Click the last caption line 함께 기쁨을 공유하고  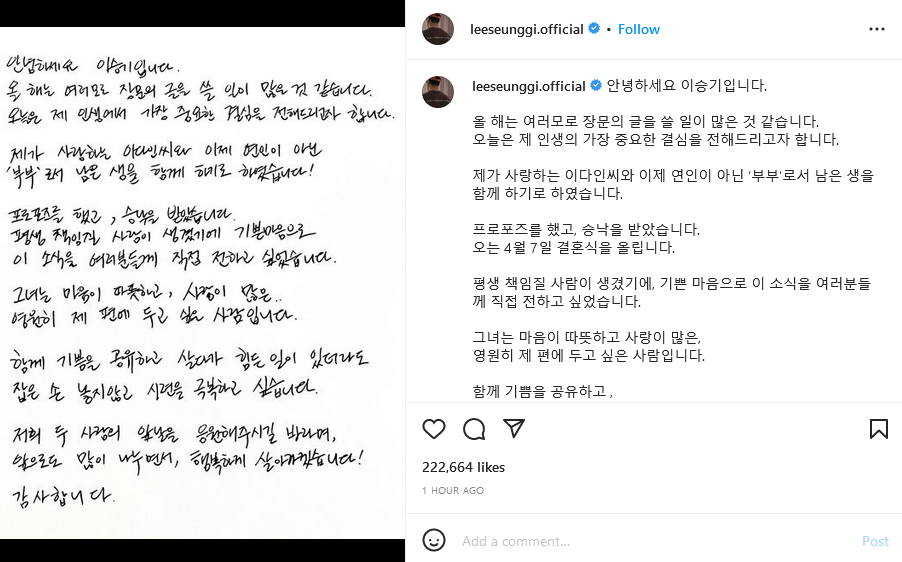point(542,392)
